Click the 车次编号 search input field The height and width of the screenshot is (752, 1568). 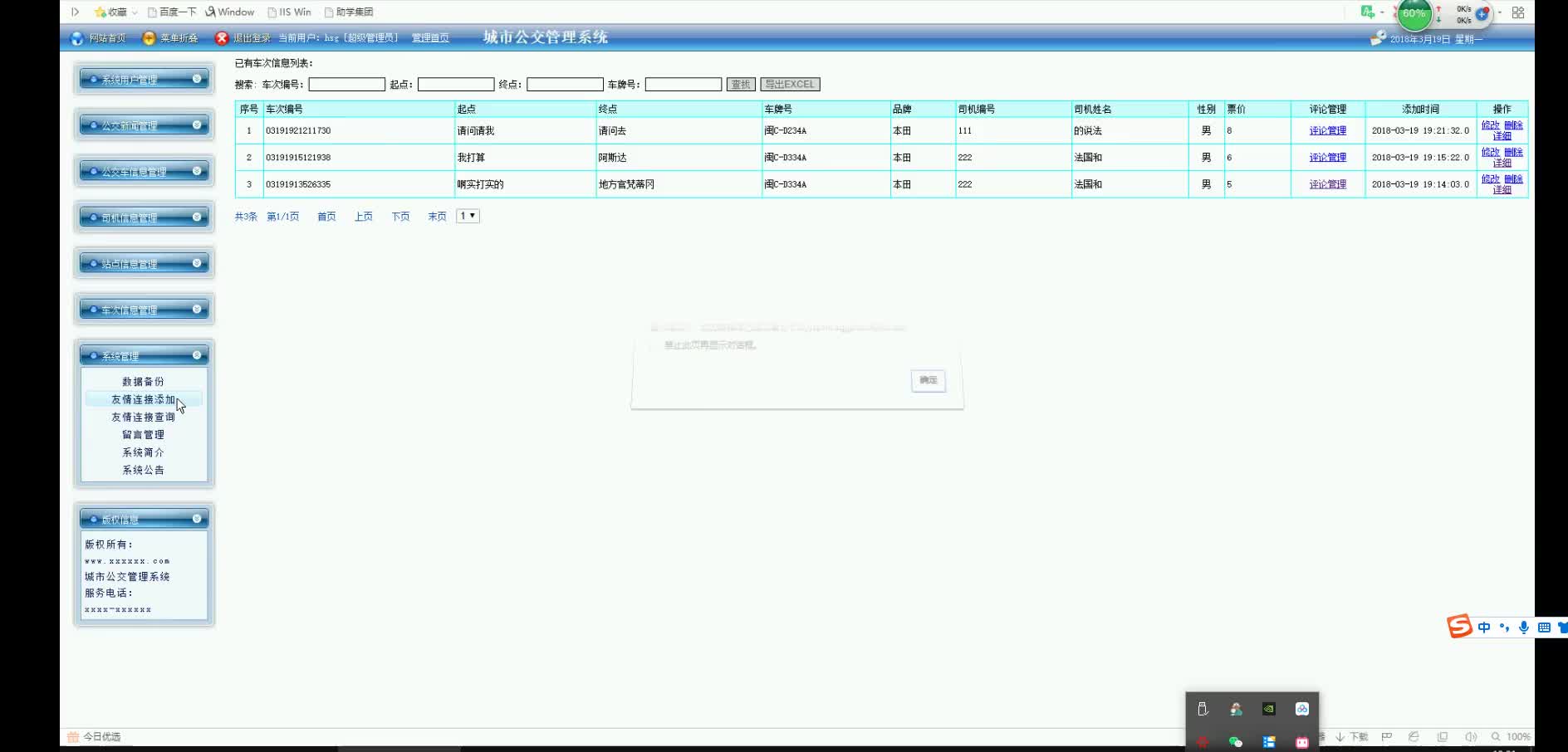point(347,84)
